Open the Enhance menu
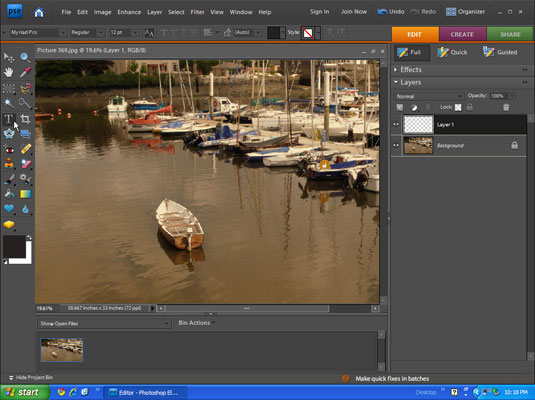 [x=129, y=12]
